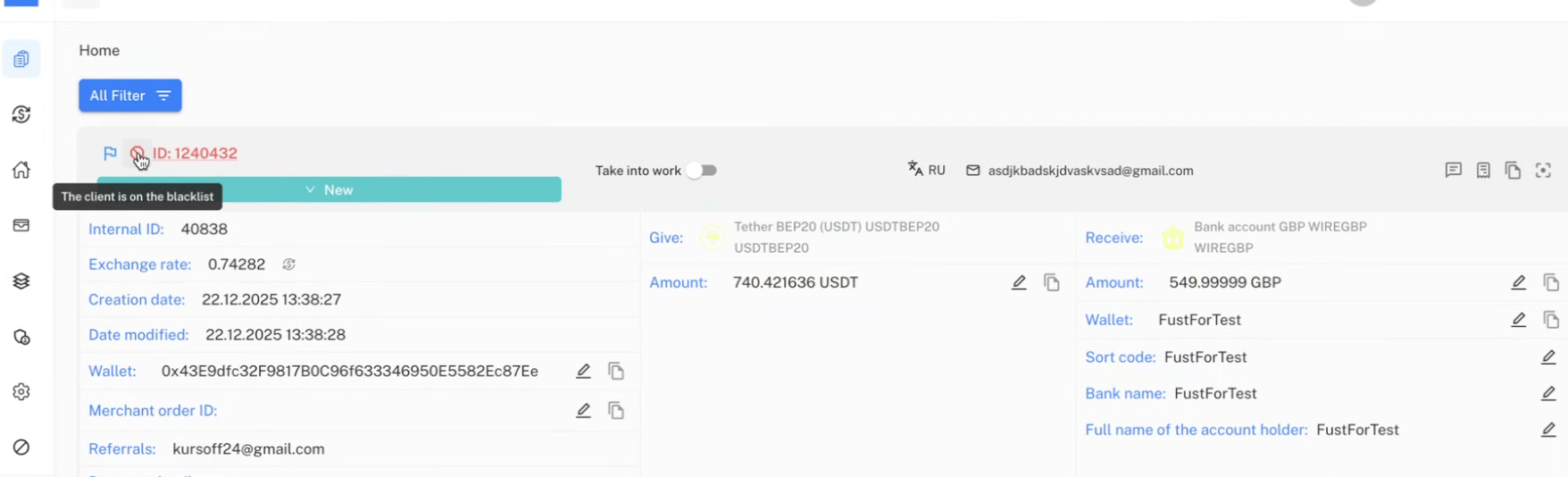This screenshot has width=1568, height=477.
Task: Copy the 740.421636 USDT amount
Action: click(x=1052, y=283)
